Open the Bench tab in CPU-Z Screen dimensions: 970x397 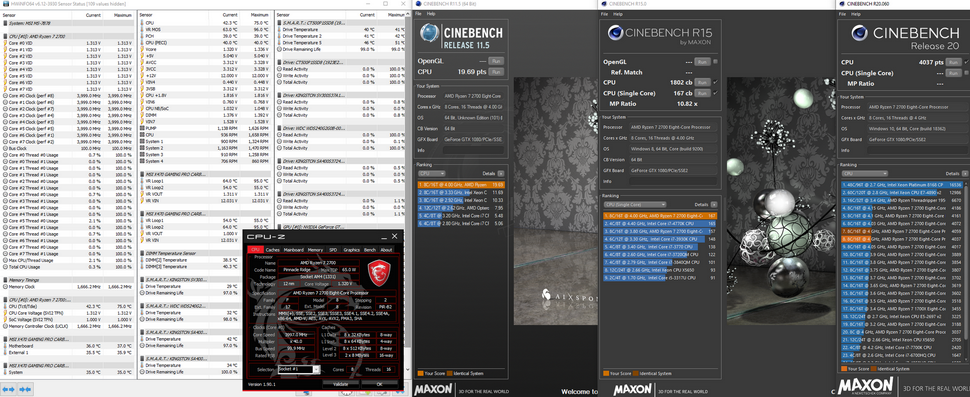370,250
